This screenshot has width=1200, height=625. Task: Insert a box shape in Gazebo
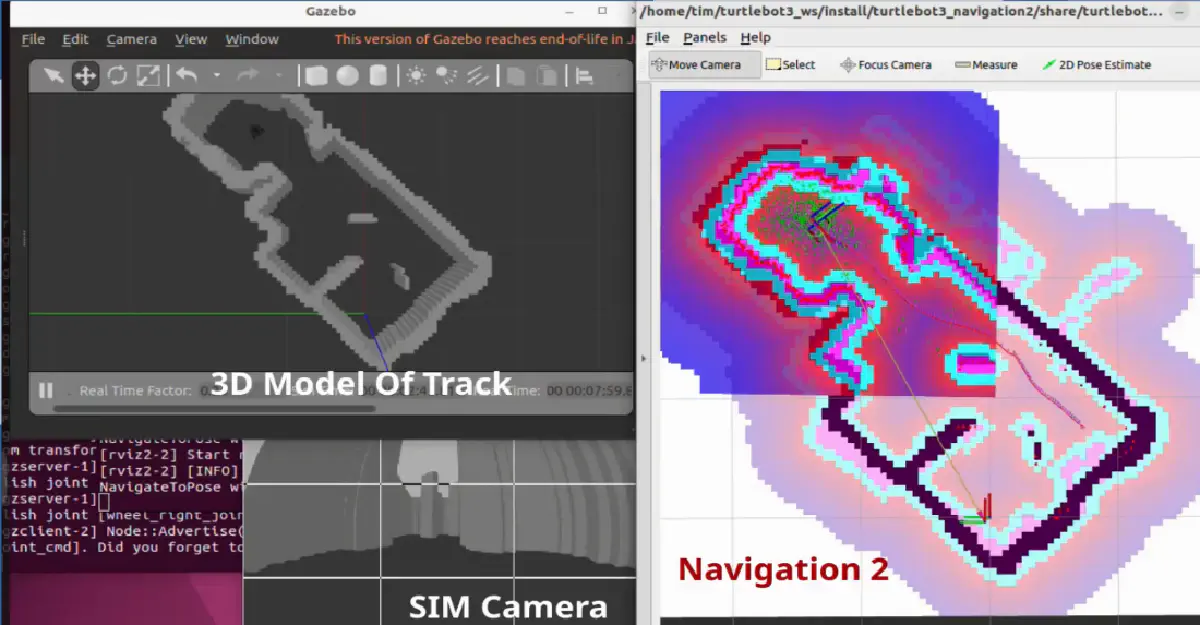[316, 76]
